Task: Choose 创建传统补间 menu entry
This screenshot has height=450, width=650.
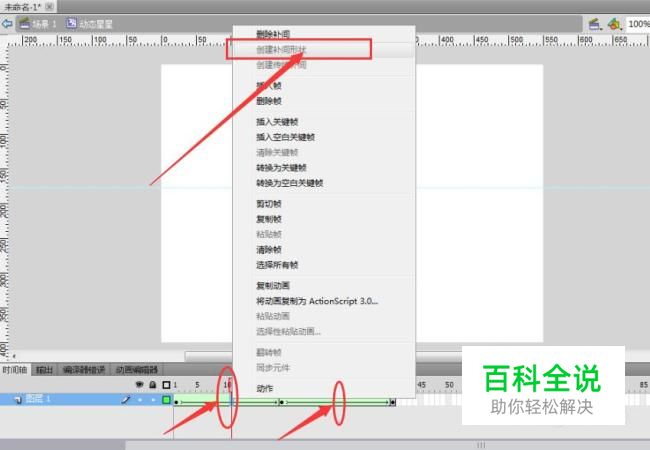Action: tap(281, 65)
